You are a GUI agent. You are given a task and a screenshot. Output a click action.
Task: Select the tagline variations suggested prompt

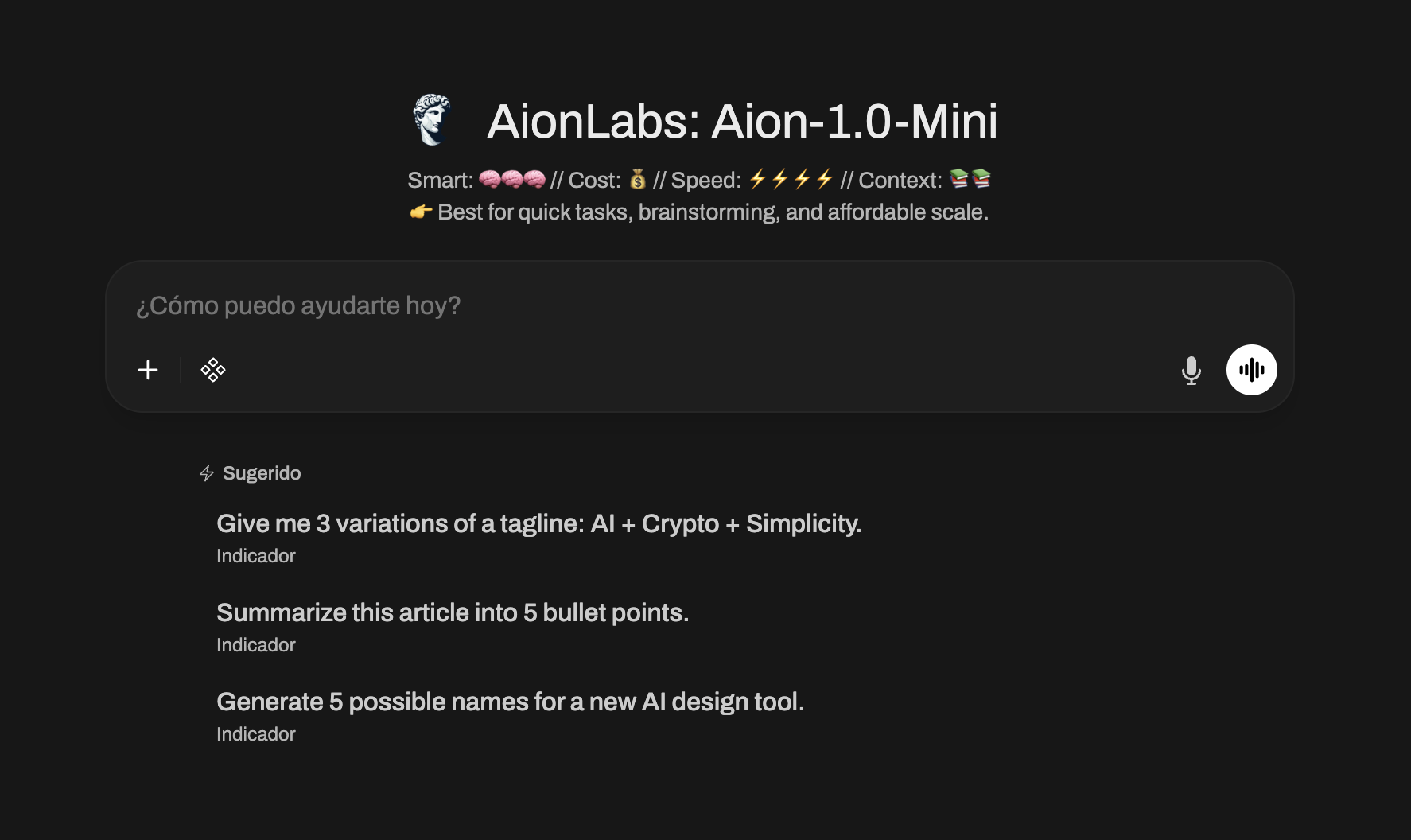[x=538, y=523]
